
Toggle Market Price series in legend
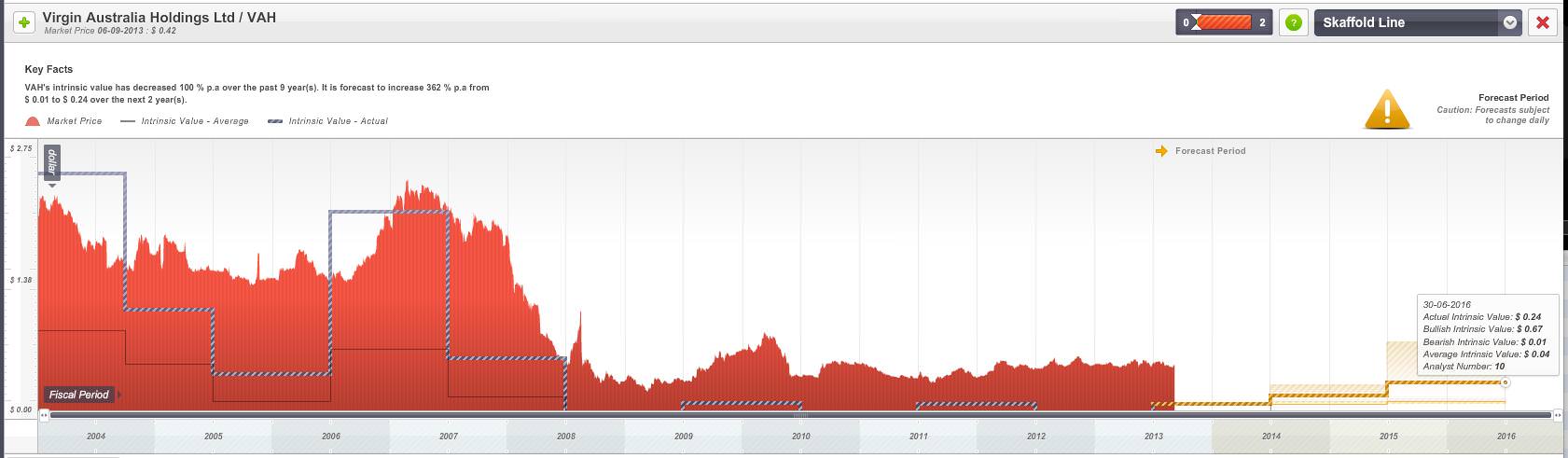click(74, 121)
